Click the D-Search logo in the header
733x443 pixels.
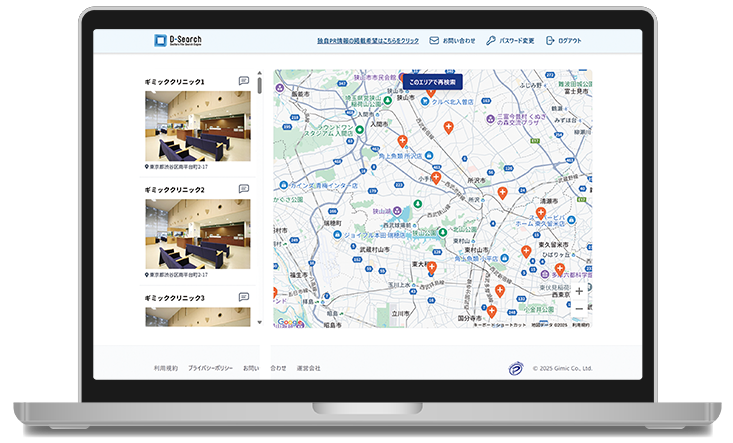pyautogui.click(x=178, y=41)
